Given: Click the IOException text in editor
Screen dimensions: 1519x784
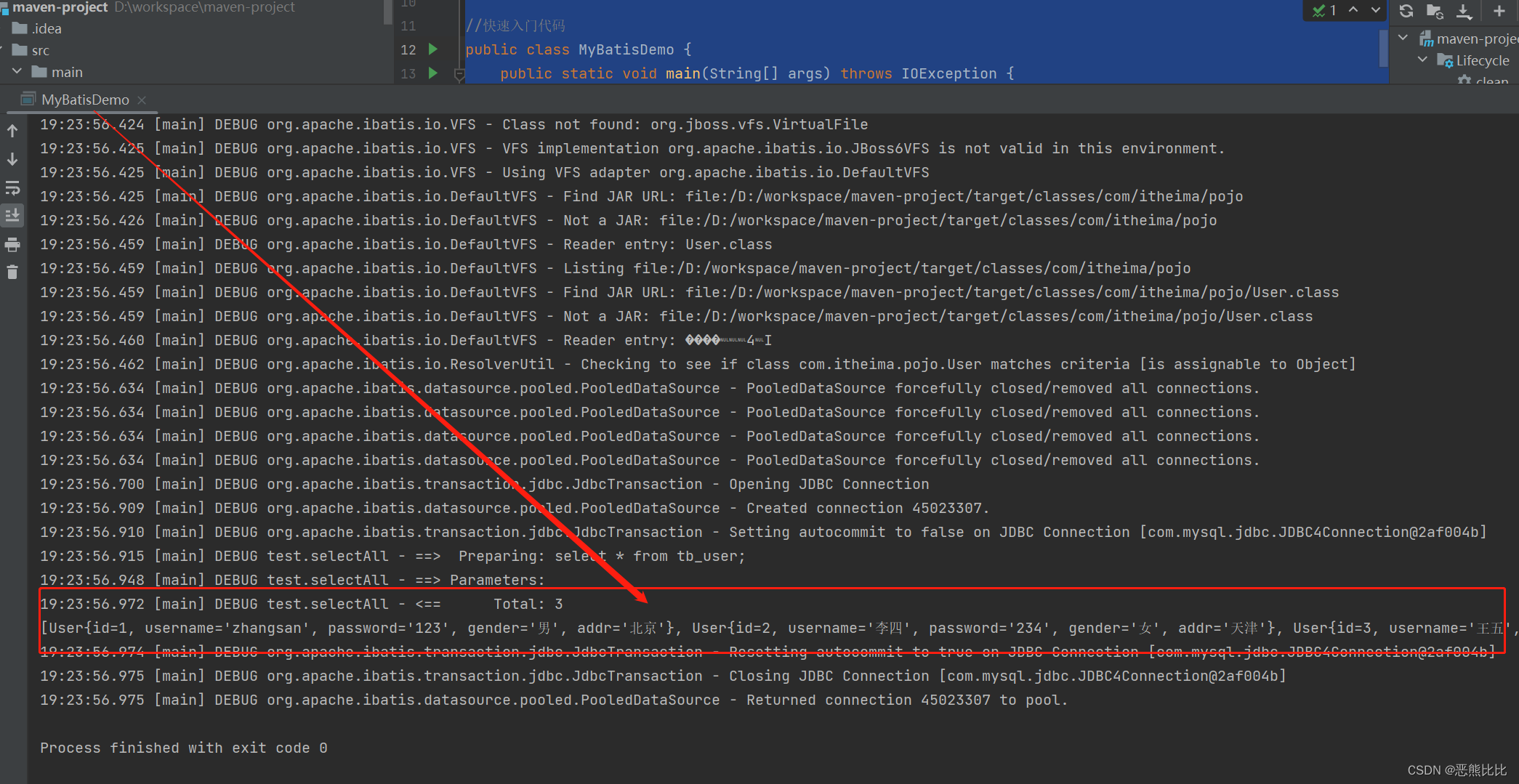Looking at the screenshot, I should (x=948, y=73).
